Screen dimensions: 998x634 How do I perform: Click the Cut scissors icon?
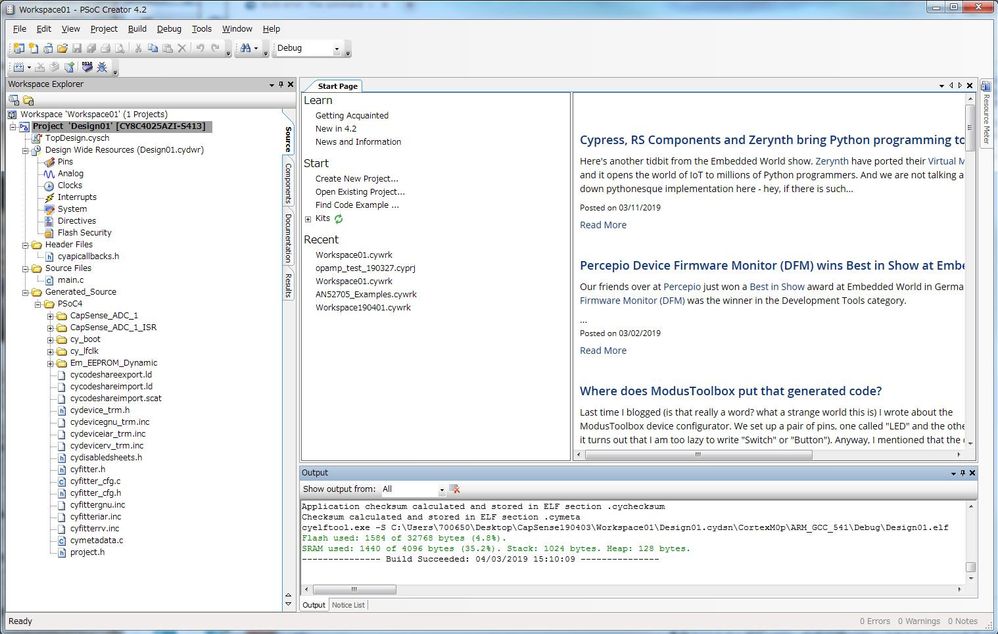[x=138, y=48]
